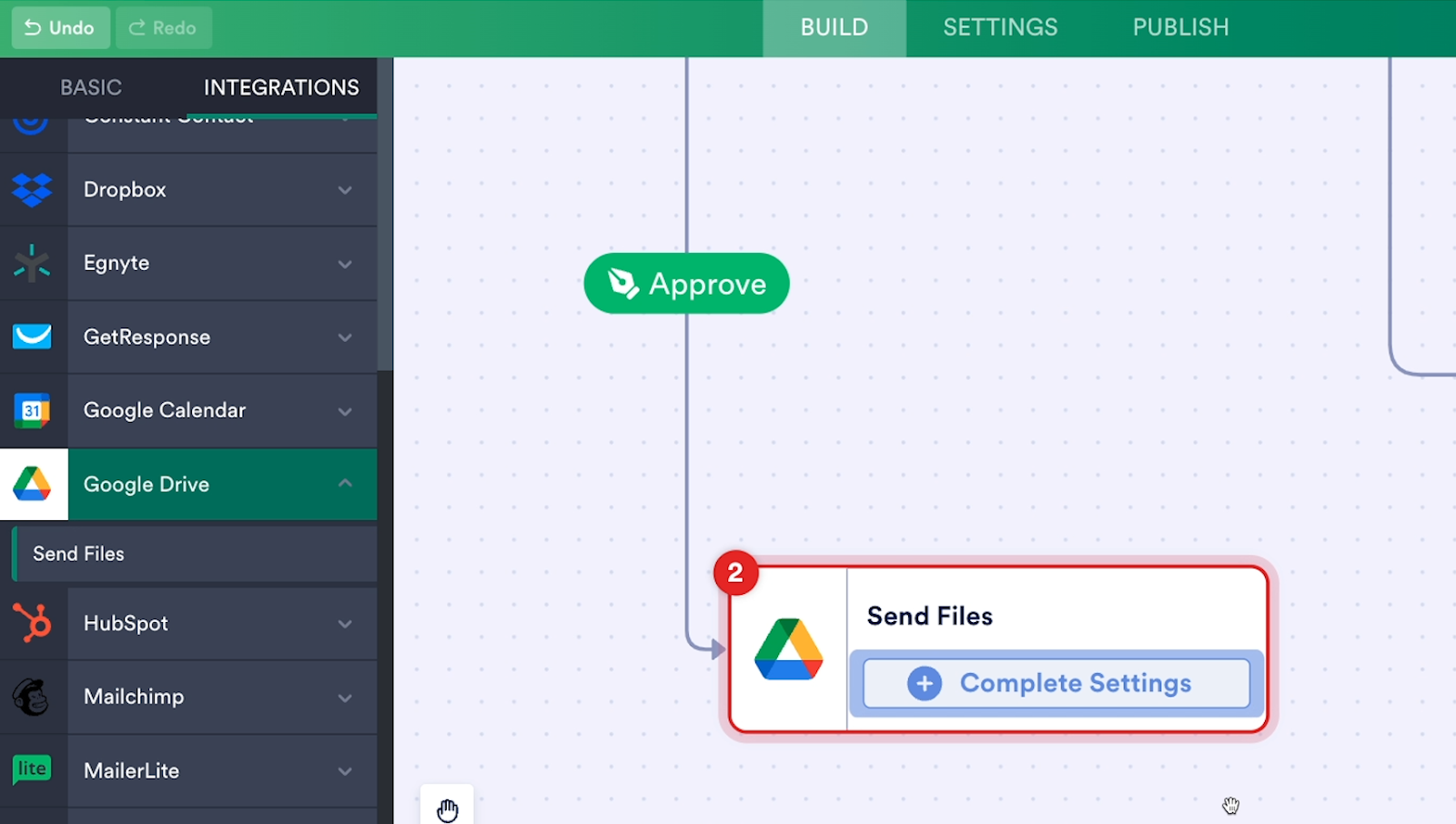
Task: Click the Egnyte label text
Action: pyautogui.click(x=116, y=263)
